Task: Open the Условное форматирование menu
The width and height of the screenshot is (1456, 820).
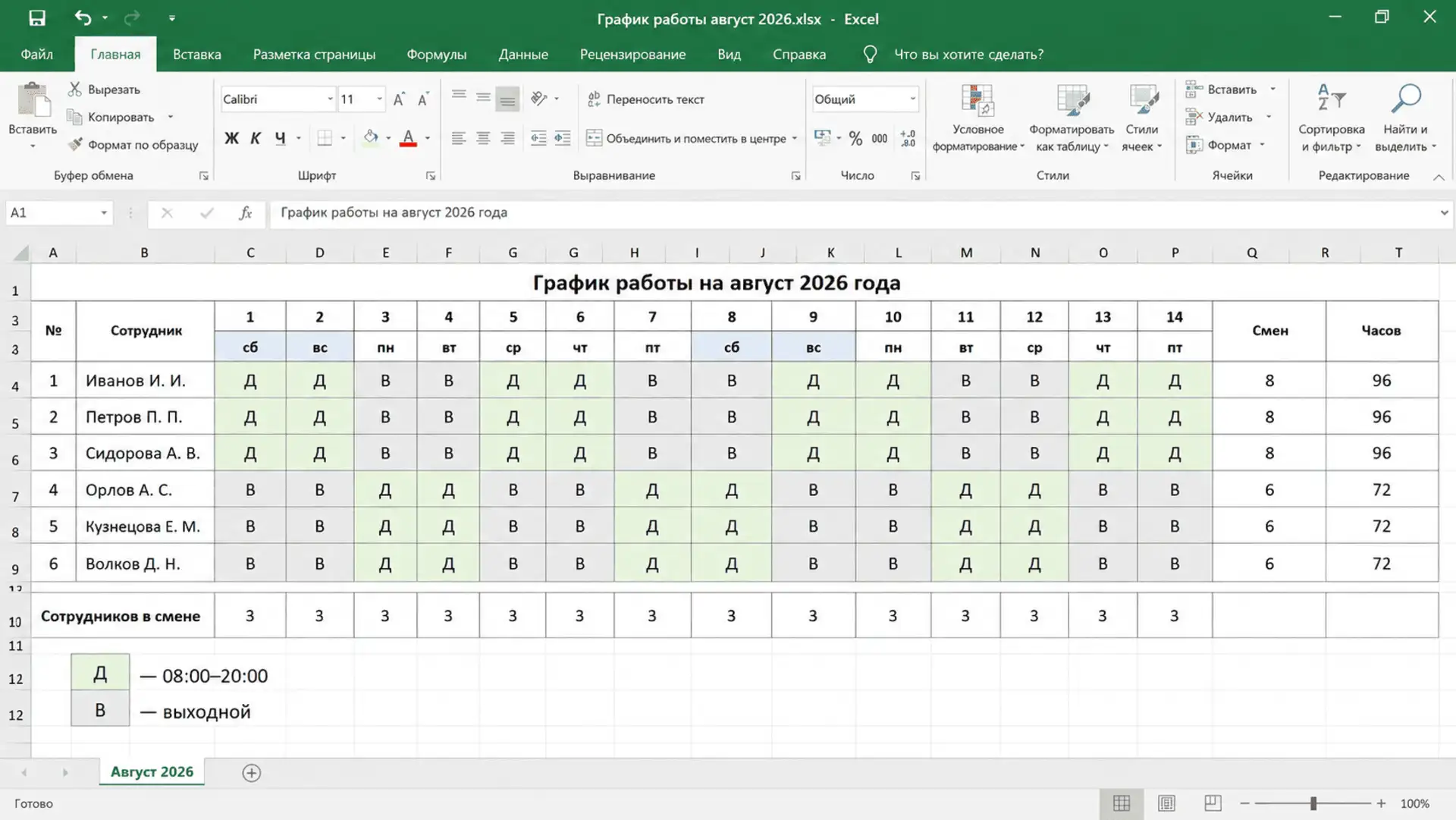Action: (978, 118)
